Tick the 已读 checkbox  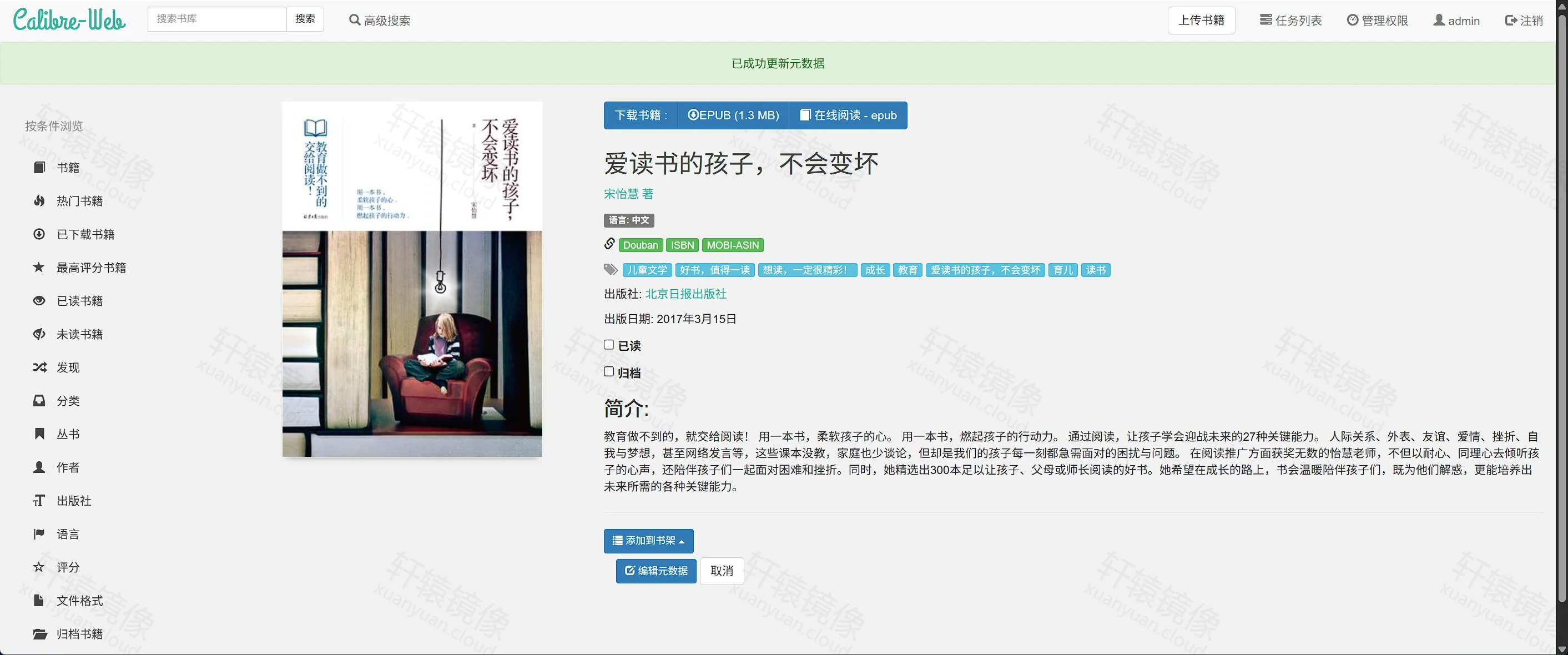(x=609, y=345)
